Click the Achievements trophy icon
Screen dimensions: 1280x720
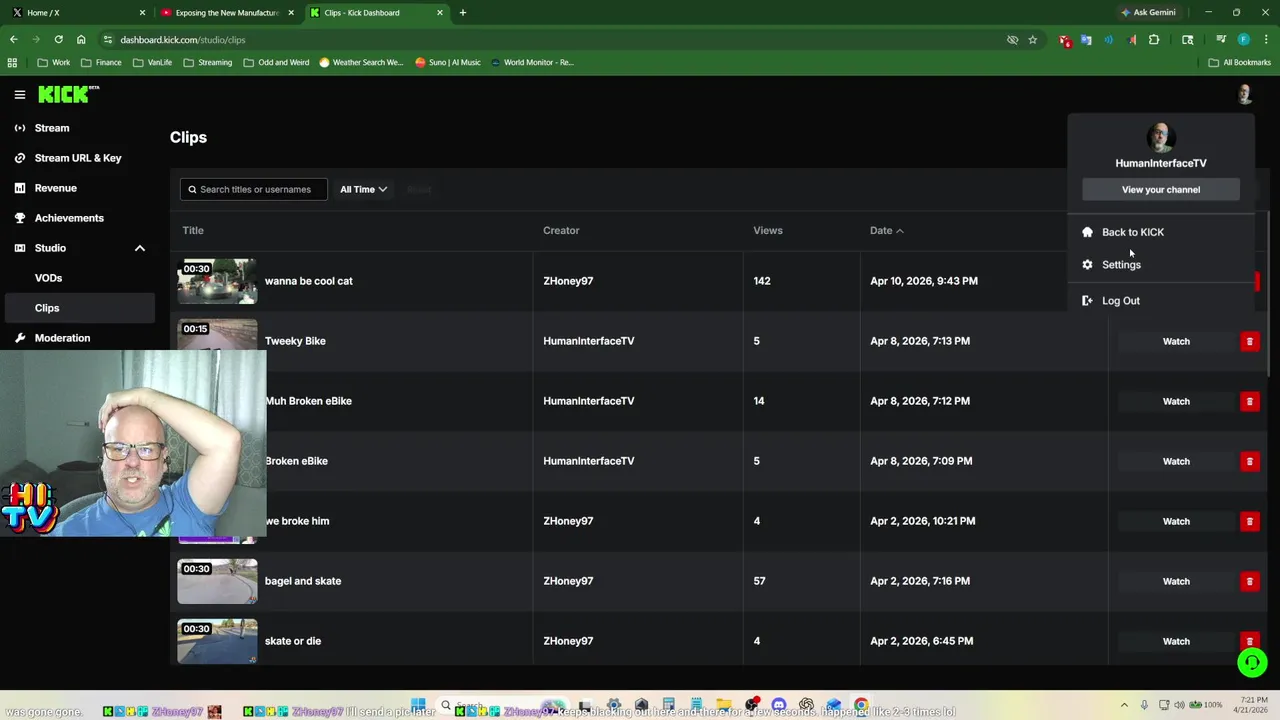click(x=20, y=218)
